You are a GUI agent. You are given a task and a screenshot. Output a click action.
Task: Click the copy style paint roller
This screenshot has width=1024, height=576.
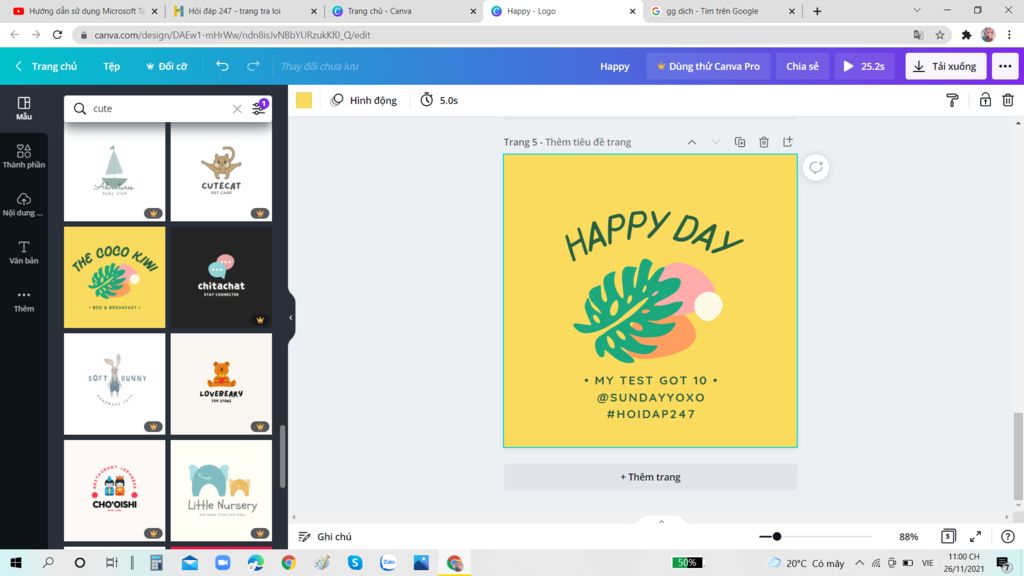click(952, 100)
